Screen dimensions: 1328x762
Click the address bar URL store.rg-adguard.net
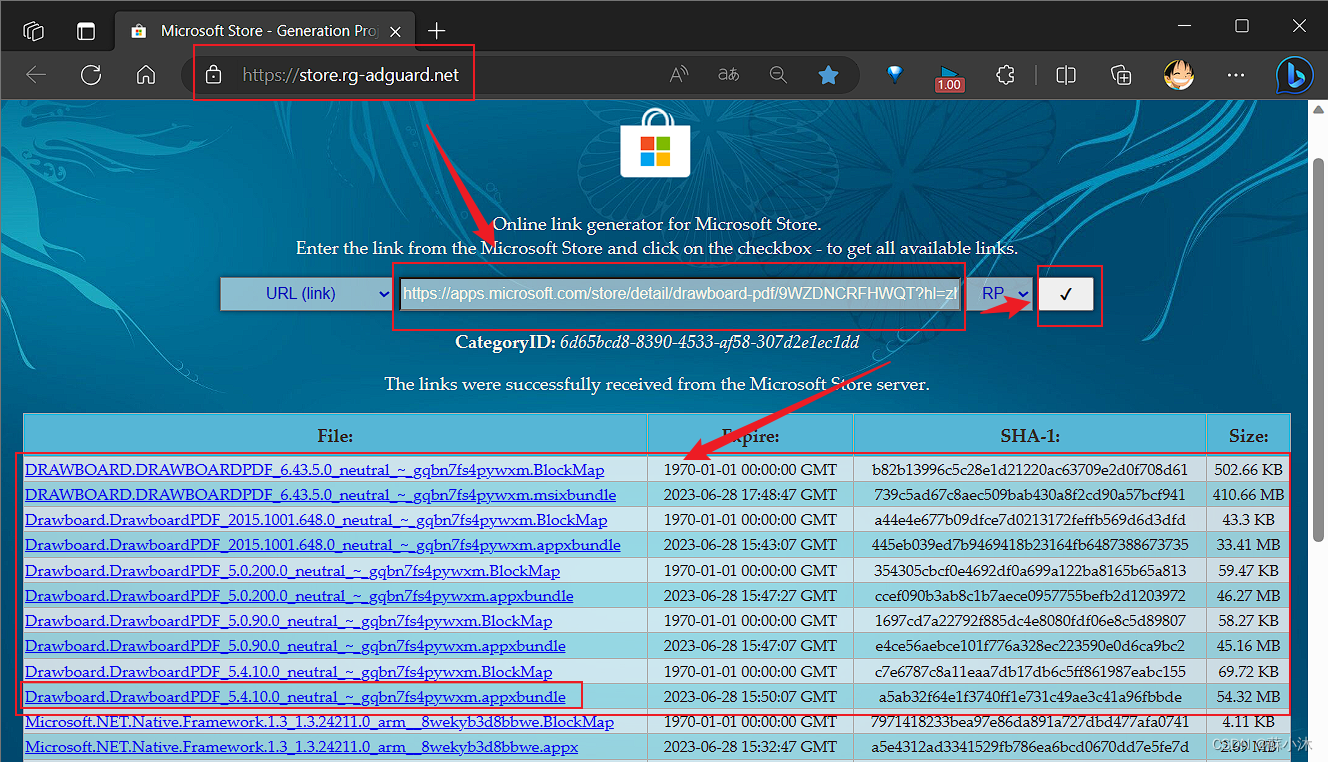(351, 75)
